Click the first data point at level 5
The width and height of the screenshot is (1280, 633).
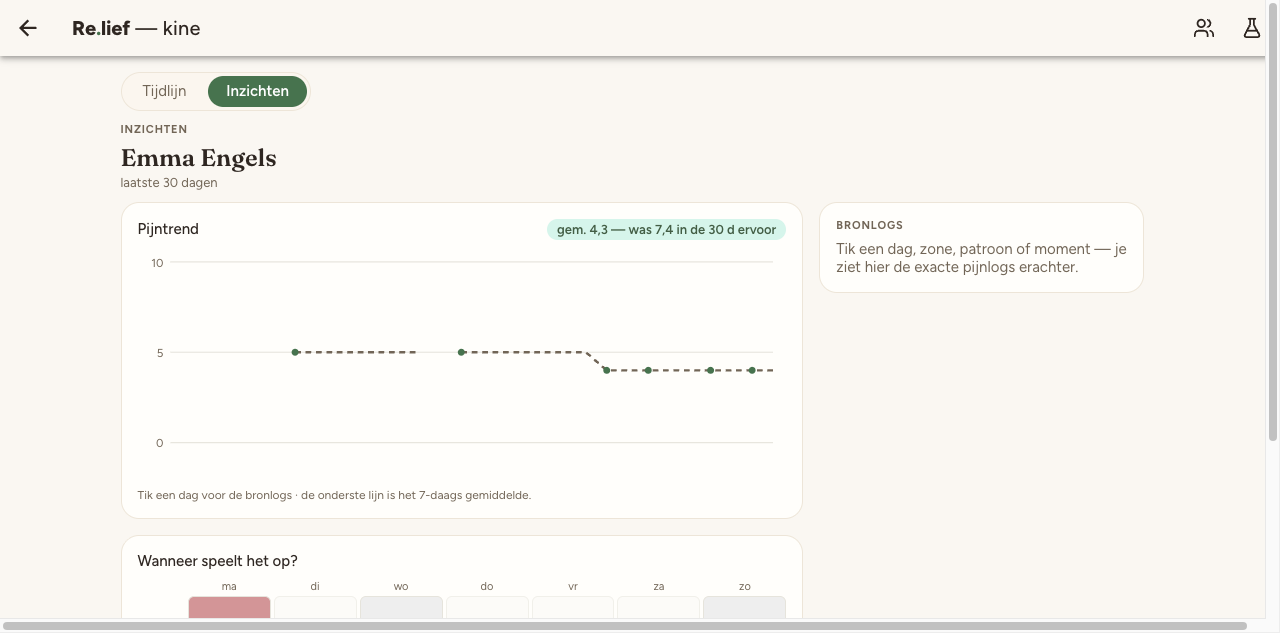pos(295,352)
